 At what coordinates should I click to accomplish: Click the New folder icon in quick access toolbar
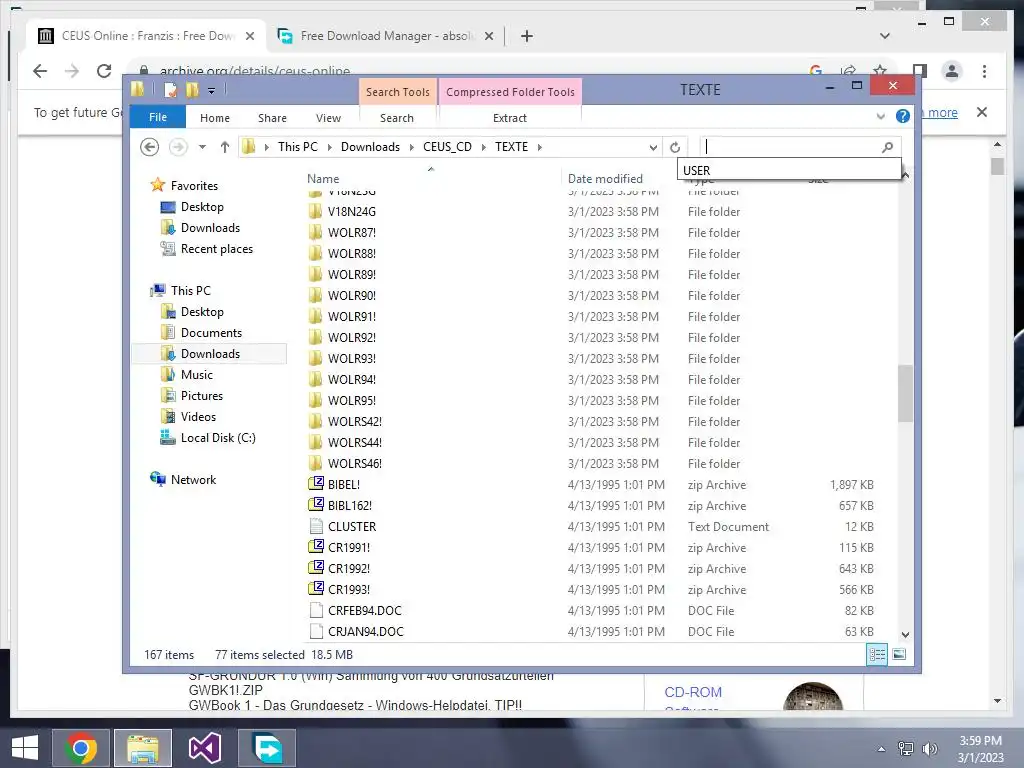[x=192, y=90]
